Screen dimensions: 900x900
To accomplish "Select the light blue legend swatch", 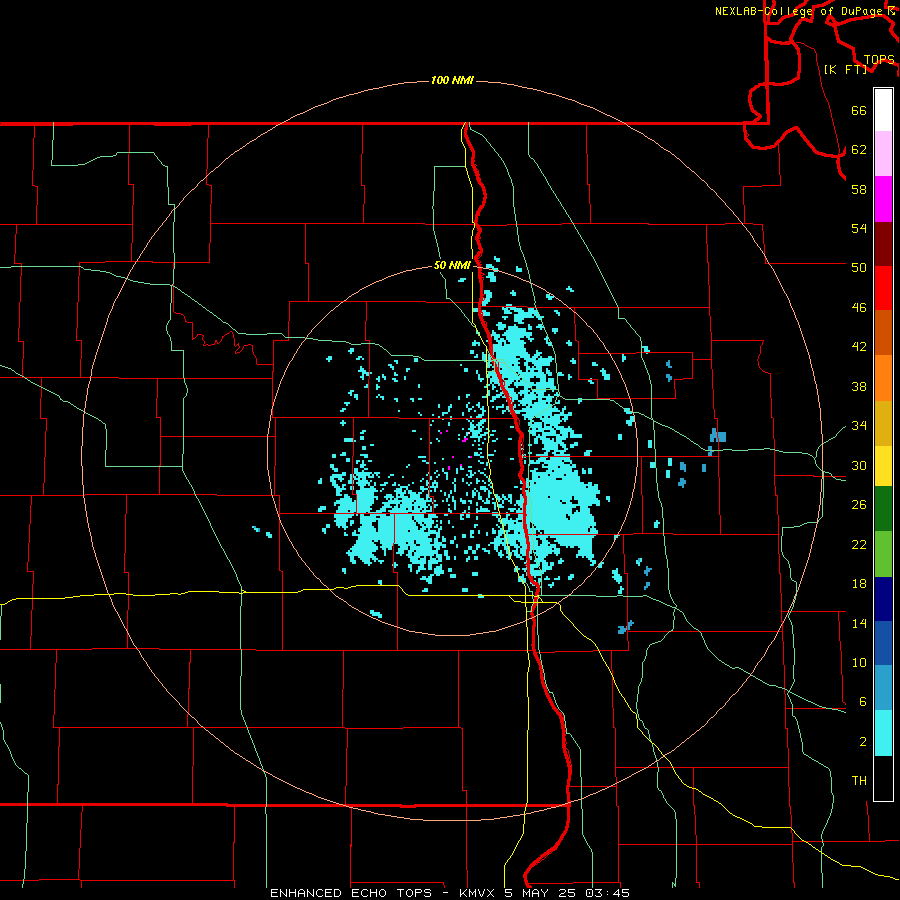I will tap(883, 687).
